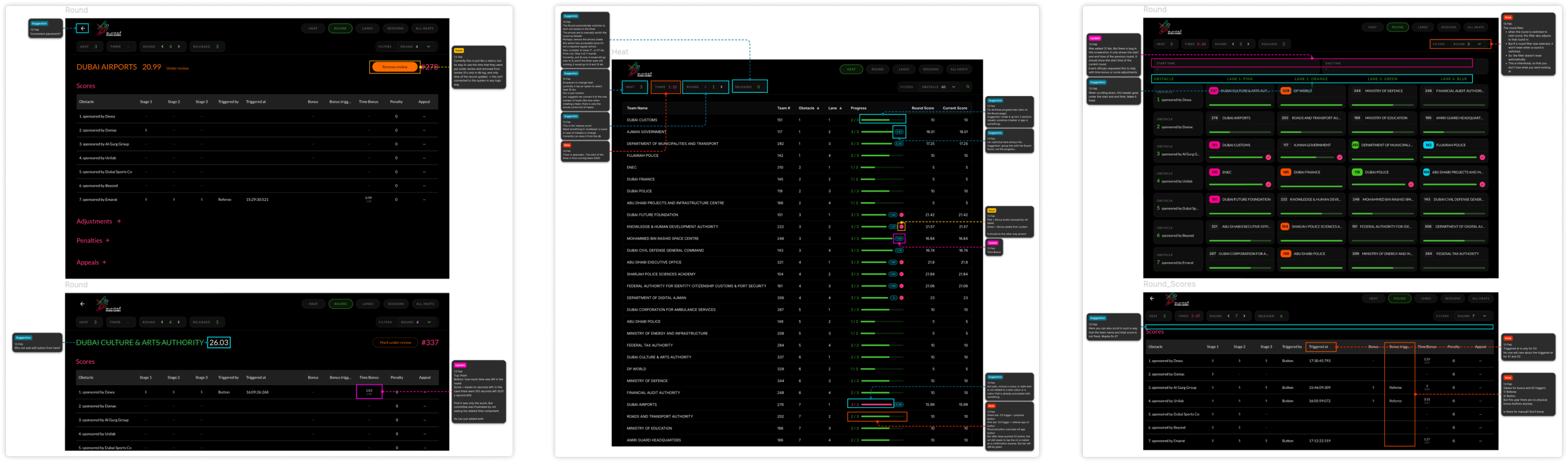The width and height of the screenshot is (1568, 463).
Task: Click pink bonus check on Fujairah Police lane card
Action: 1482,157
